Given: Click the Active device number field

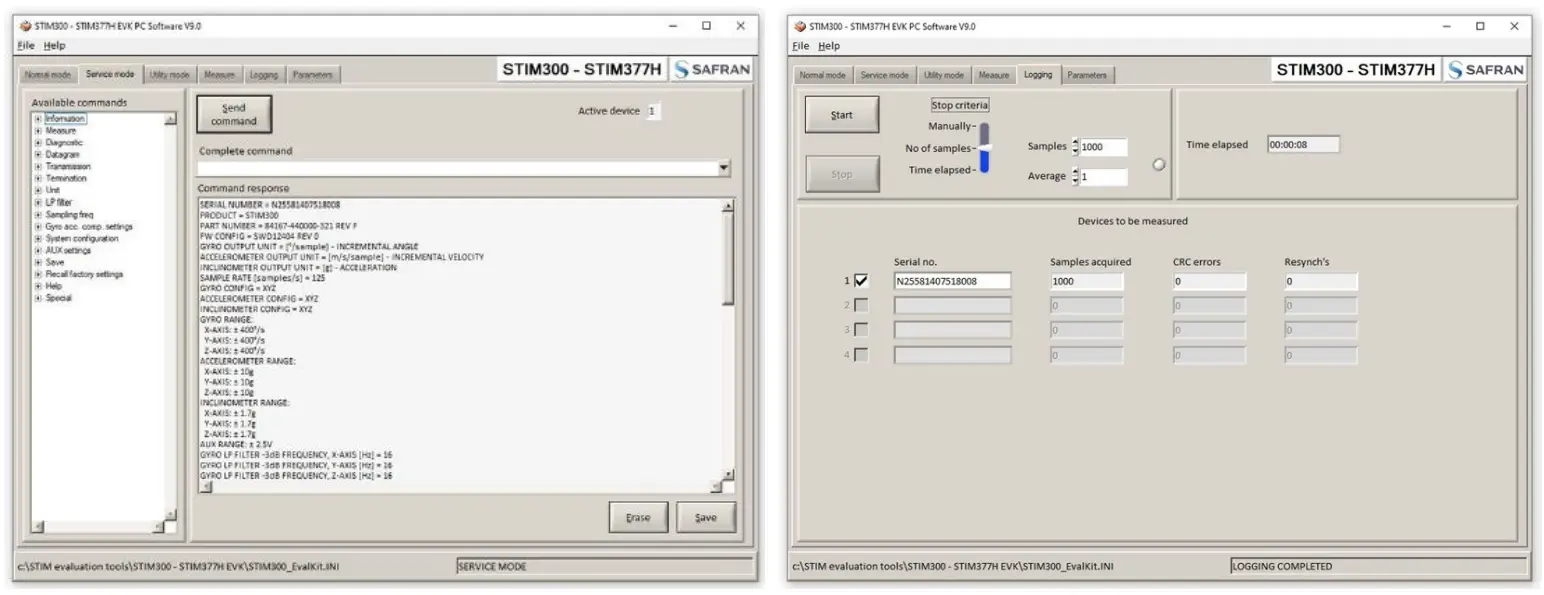Looking at the screenshot, I should pos(653,111).
